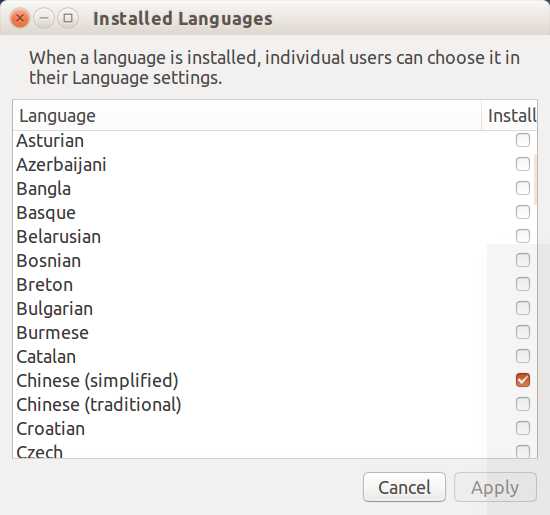Image resolution: width=550 pixels, height=515 pixels.
Task: Check the Catalan install checkbox
Action: [x=523, y=356]
